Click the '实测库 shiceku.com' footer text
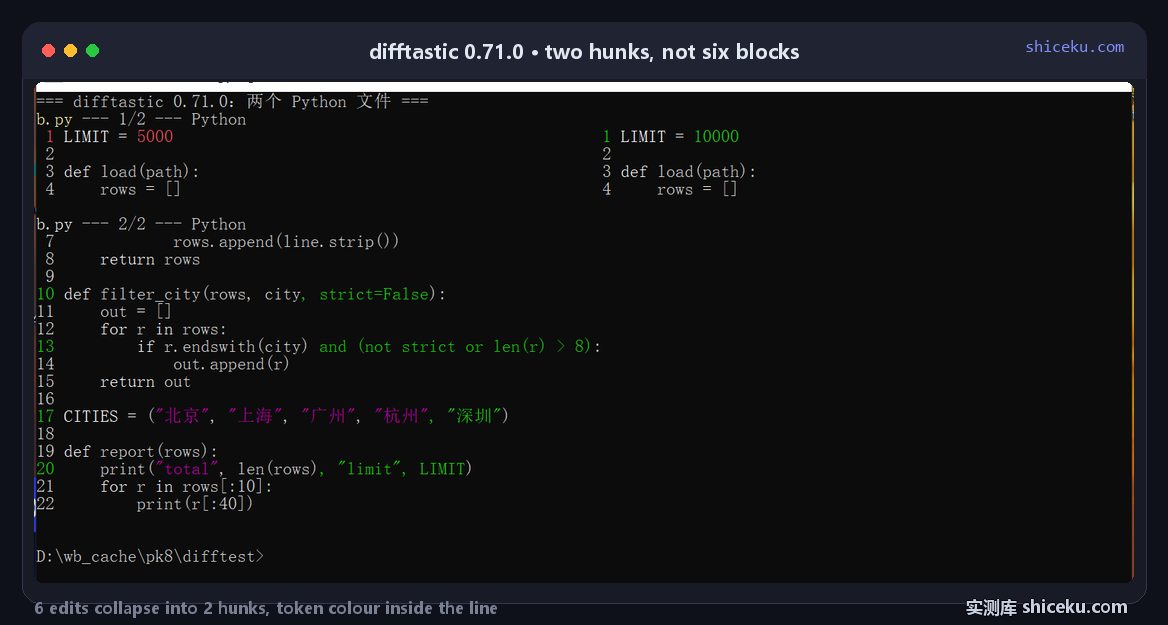This screenshot has width=1168, height=625. point(1047,607)
